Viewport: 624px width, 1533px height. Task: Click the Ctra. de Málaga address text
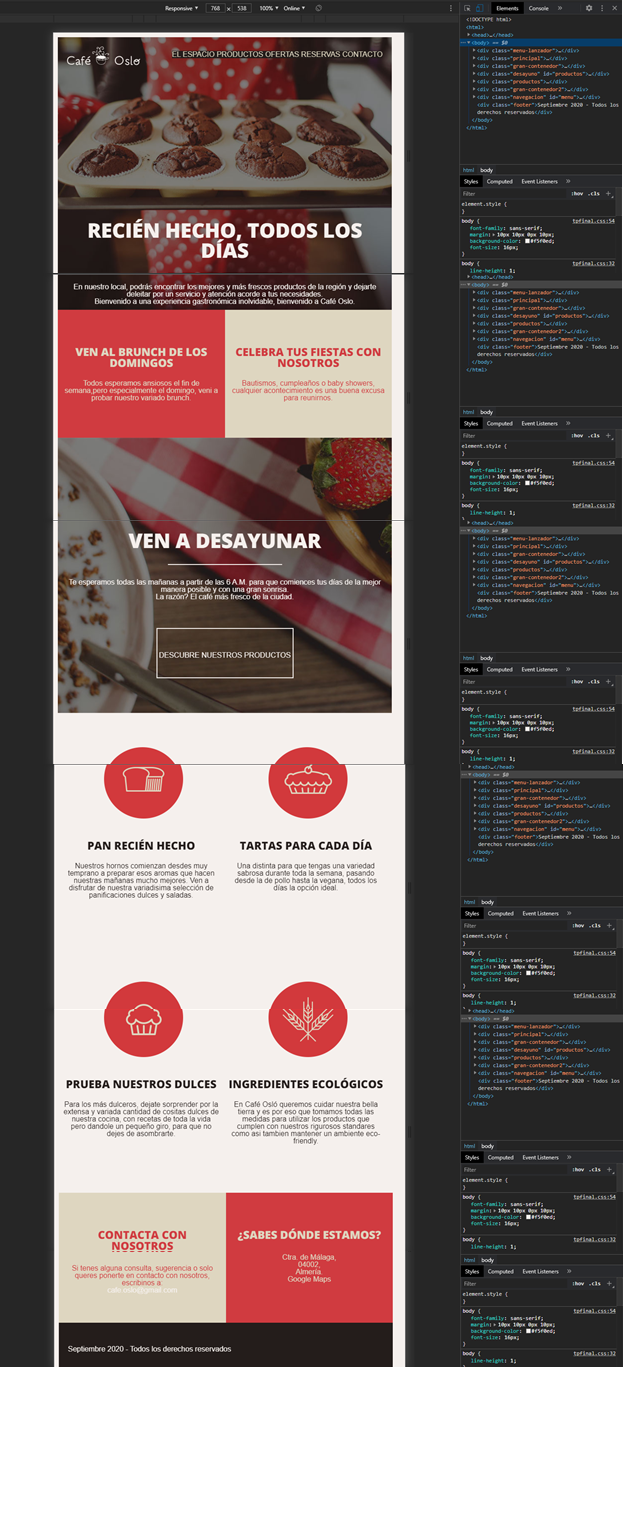tap(309, 1257)
